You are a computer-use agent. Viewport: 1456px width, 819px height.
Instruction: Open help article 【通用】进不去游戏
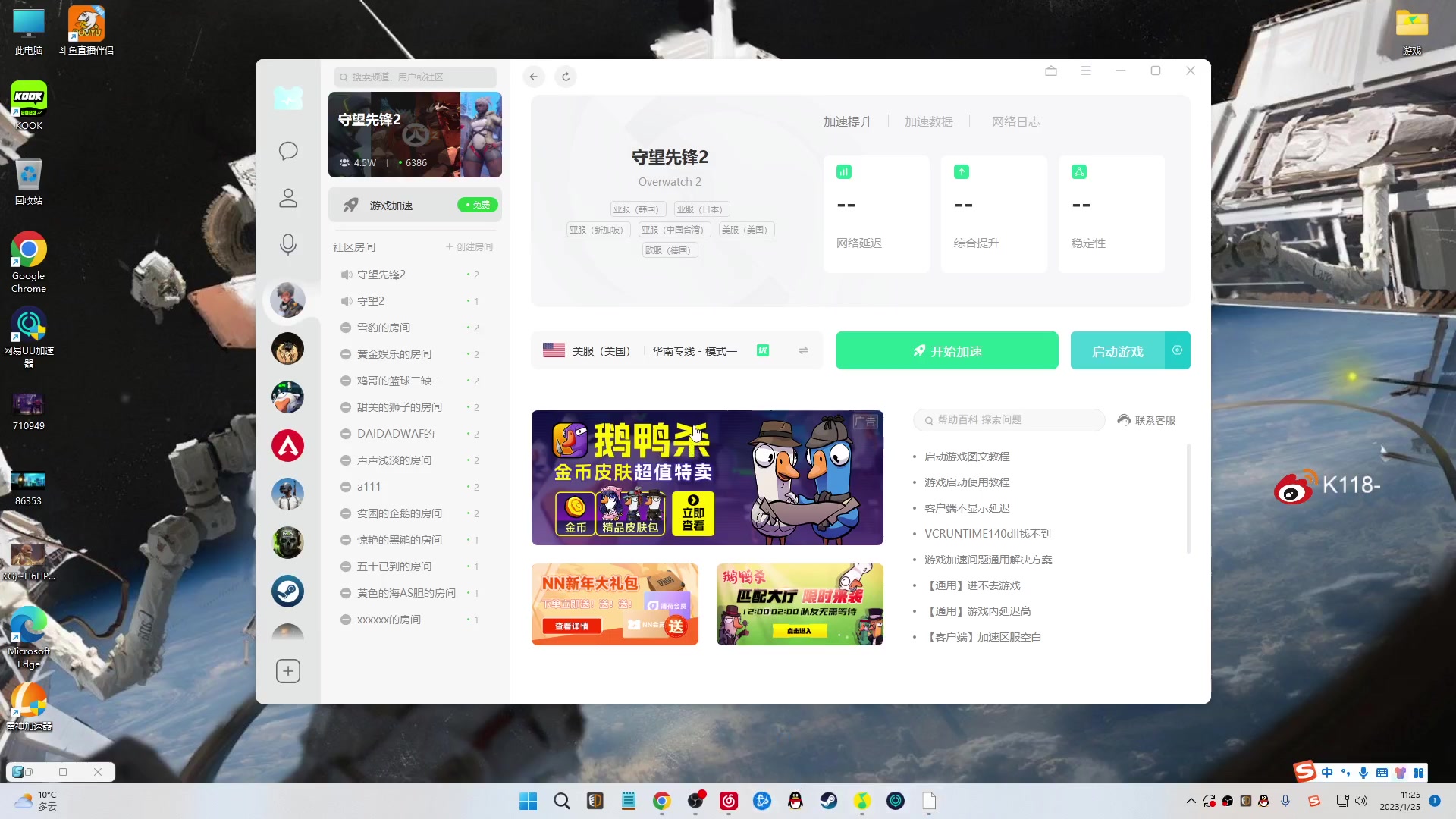click(974, 585)
